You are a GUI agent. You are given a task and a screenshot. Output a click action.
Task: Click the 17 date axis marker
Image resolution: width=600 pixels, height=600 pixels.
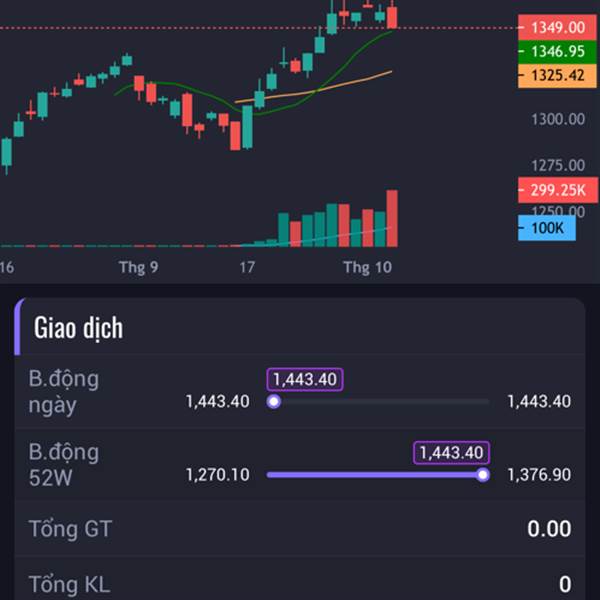tap(247, 267)
